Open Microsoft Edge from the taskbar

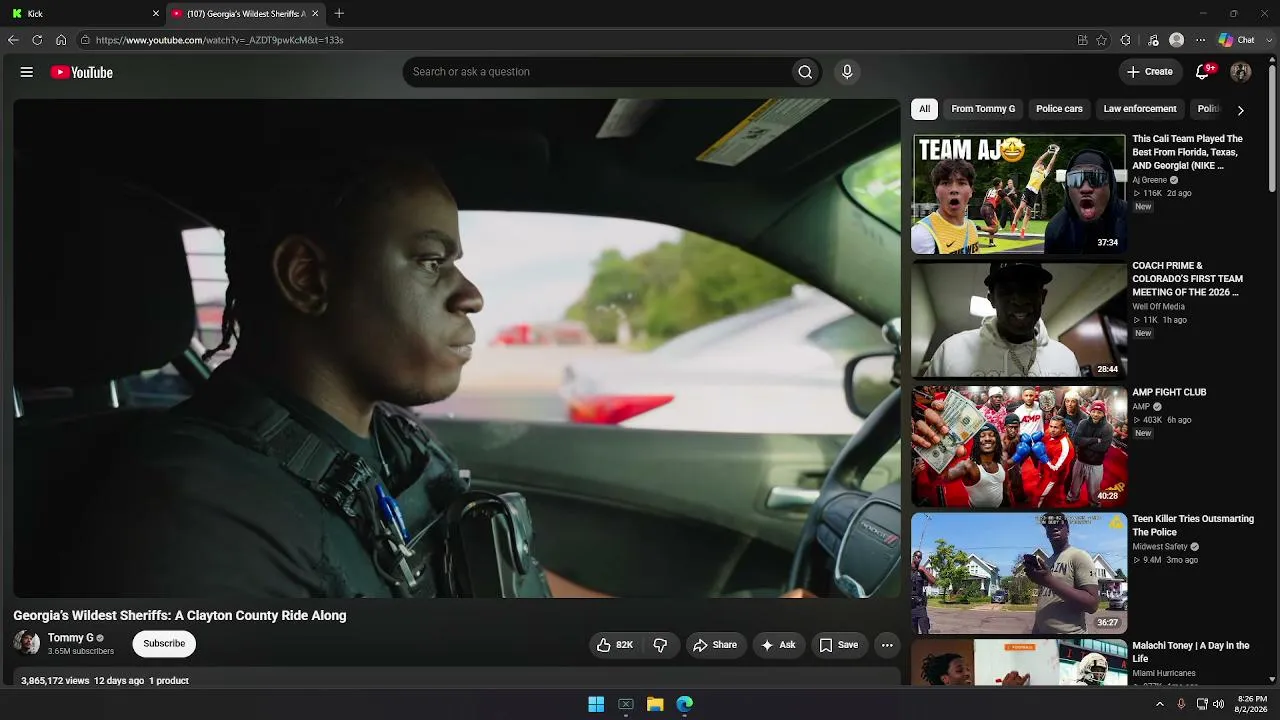click(x=685, y=704)
